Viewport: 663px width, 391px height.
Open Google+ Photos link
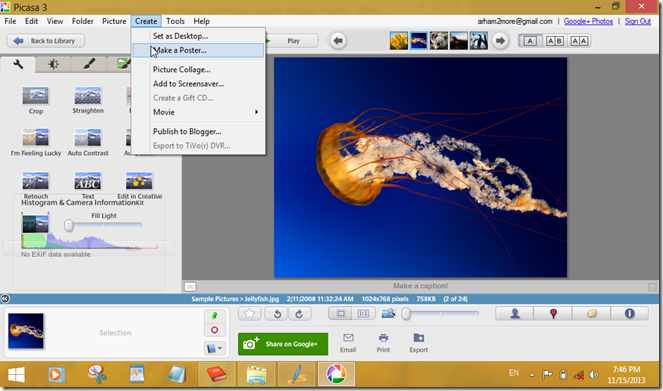[x=588, y=21]
